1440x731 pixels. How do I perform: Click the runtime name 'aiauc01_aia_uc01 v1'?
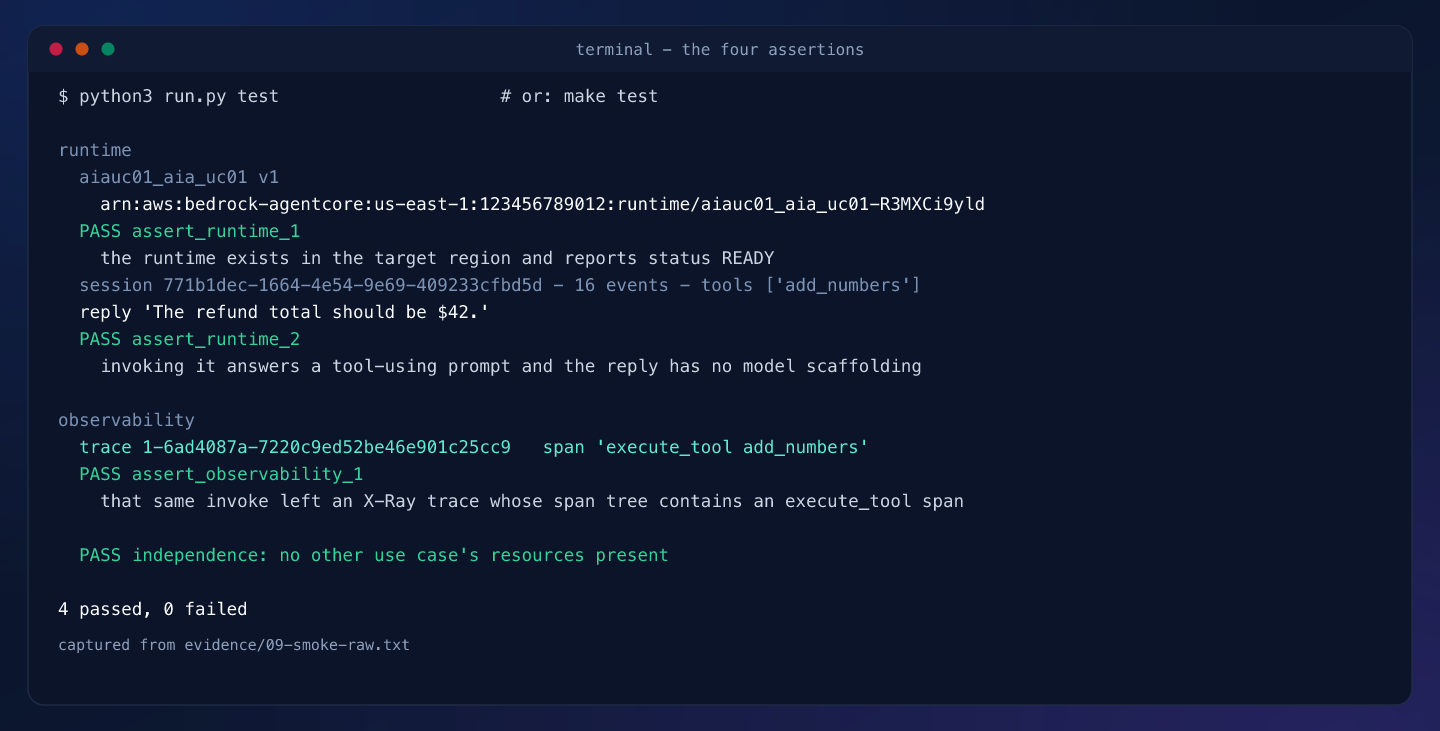179,177
